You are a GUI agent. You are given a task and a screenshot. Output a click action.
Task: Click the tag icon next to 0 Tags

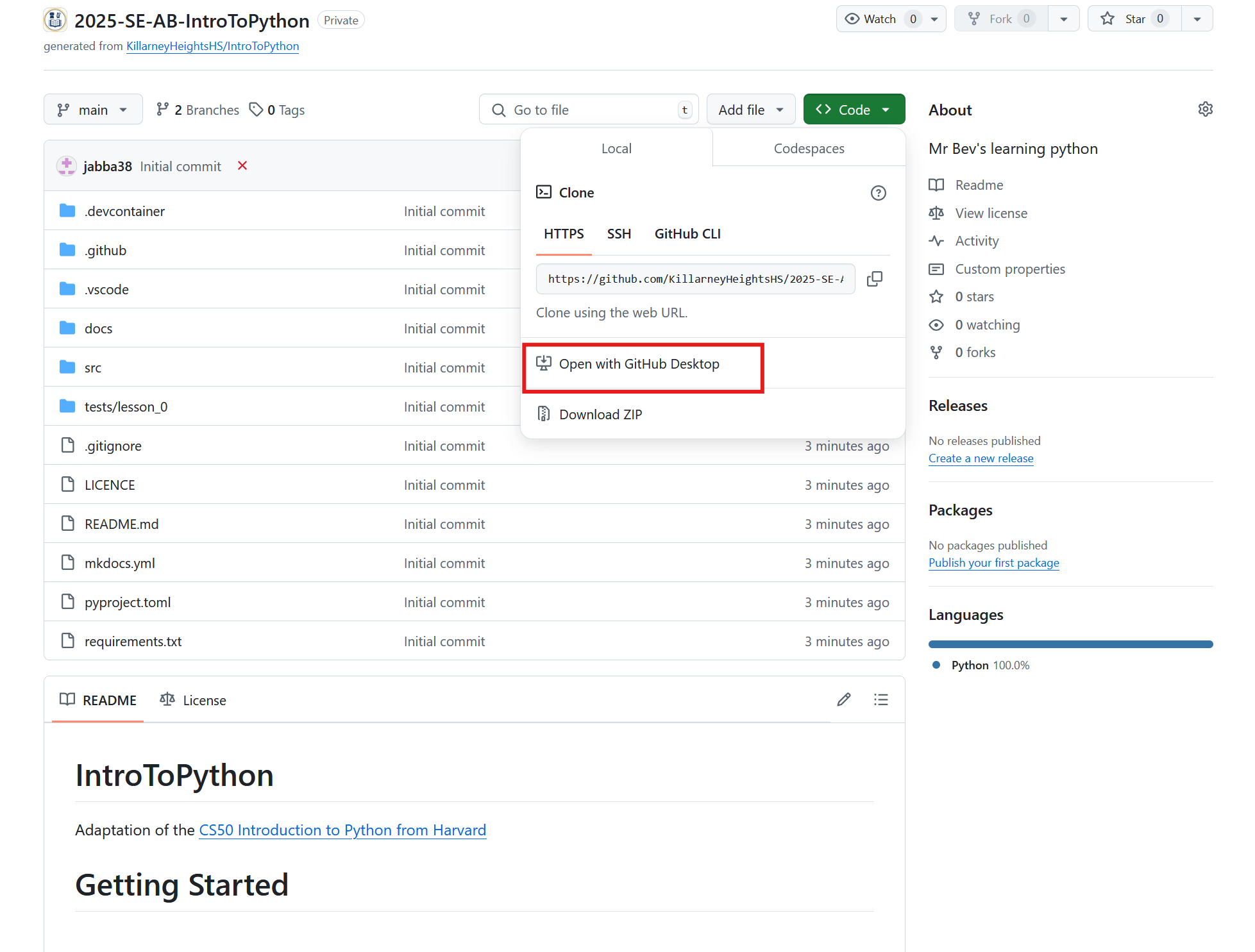pyautogui.click(x=256, y=110)
